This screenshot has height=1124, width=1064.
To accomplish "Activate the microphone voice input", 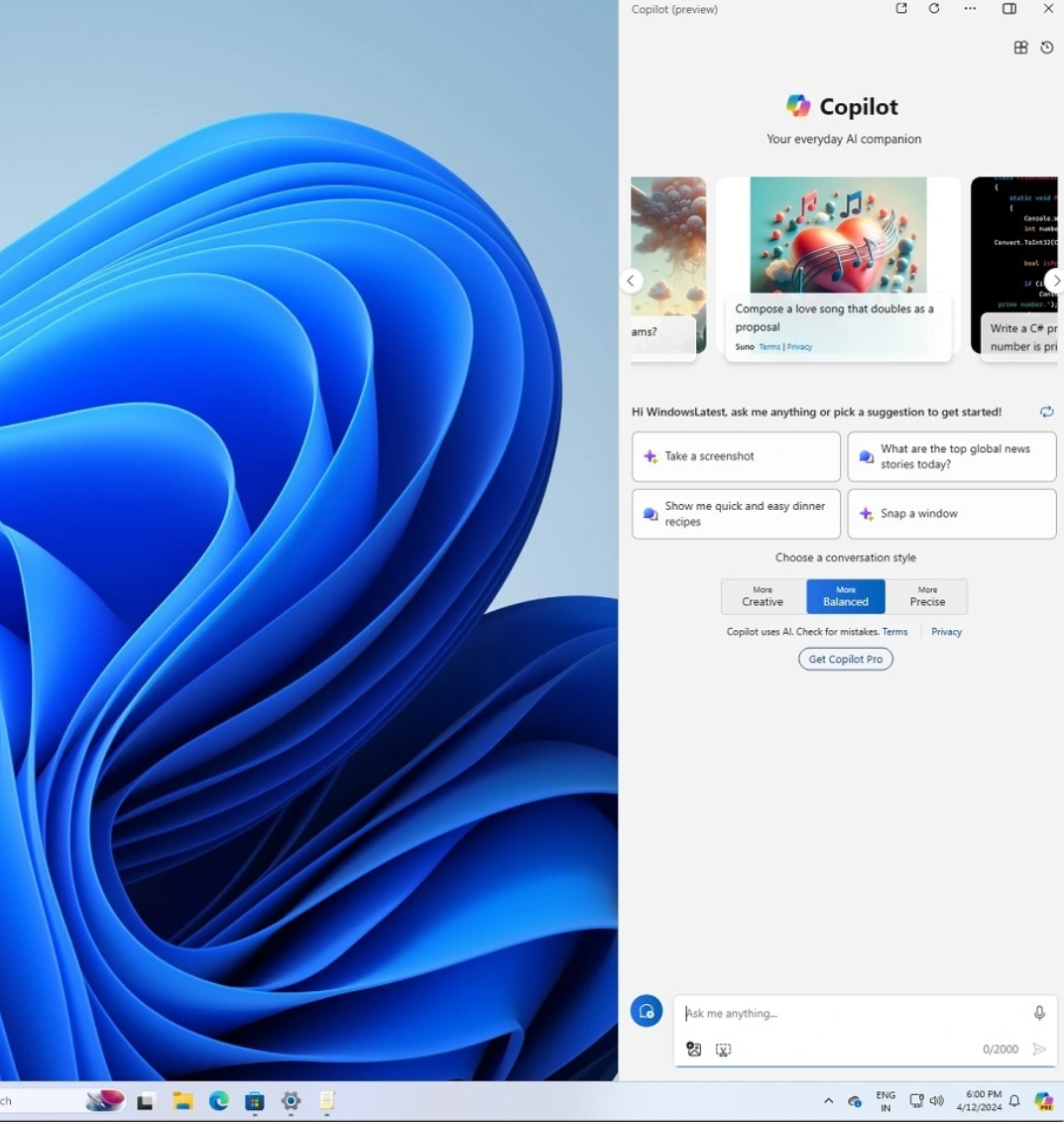I will click(1039, 1013).
